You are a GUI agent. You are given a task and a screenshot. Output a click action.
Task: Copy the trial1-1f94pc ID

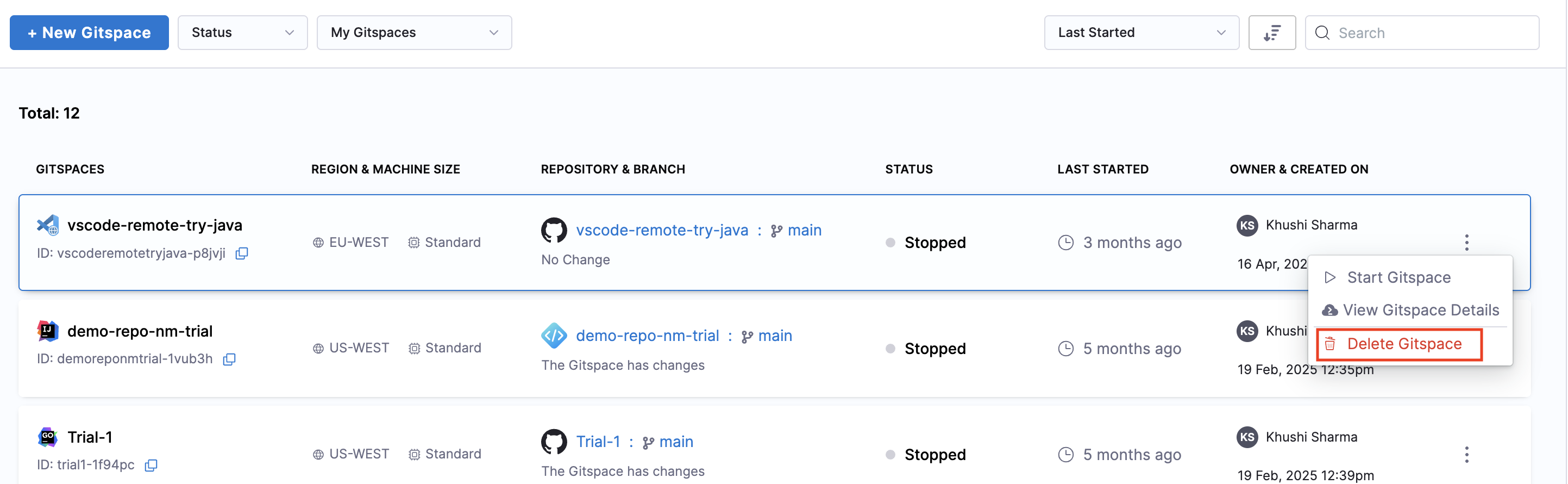[x=151, y=465]
